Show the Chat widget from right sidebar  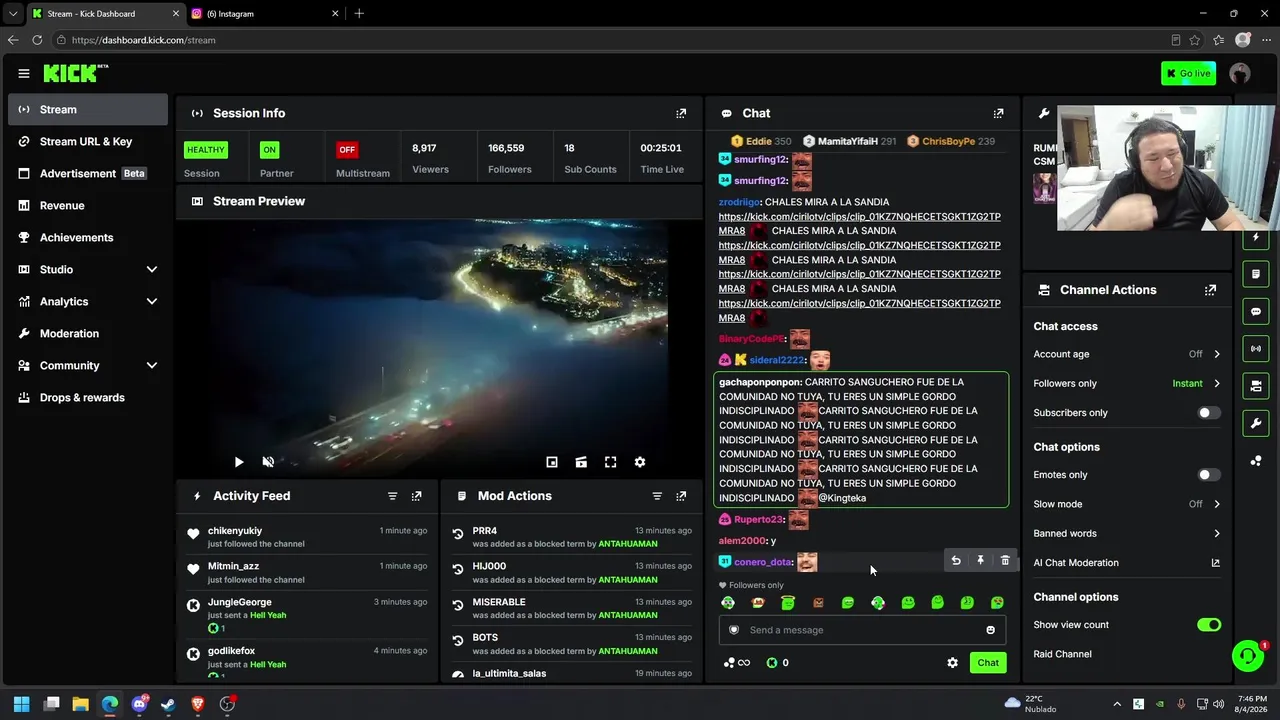[x=1256, y=311]
